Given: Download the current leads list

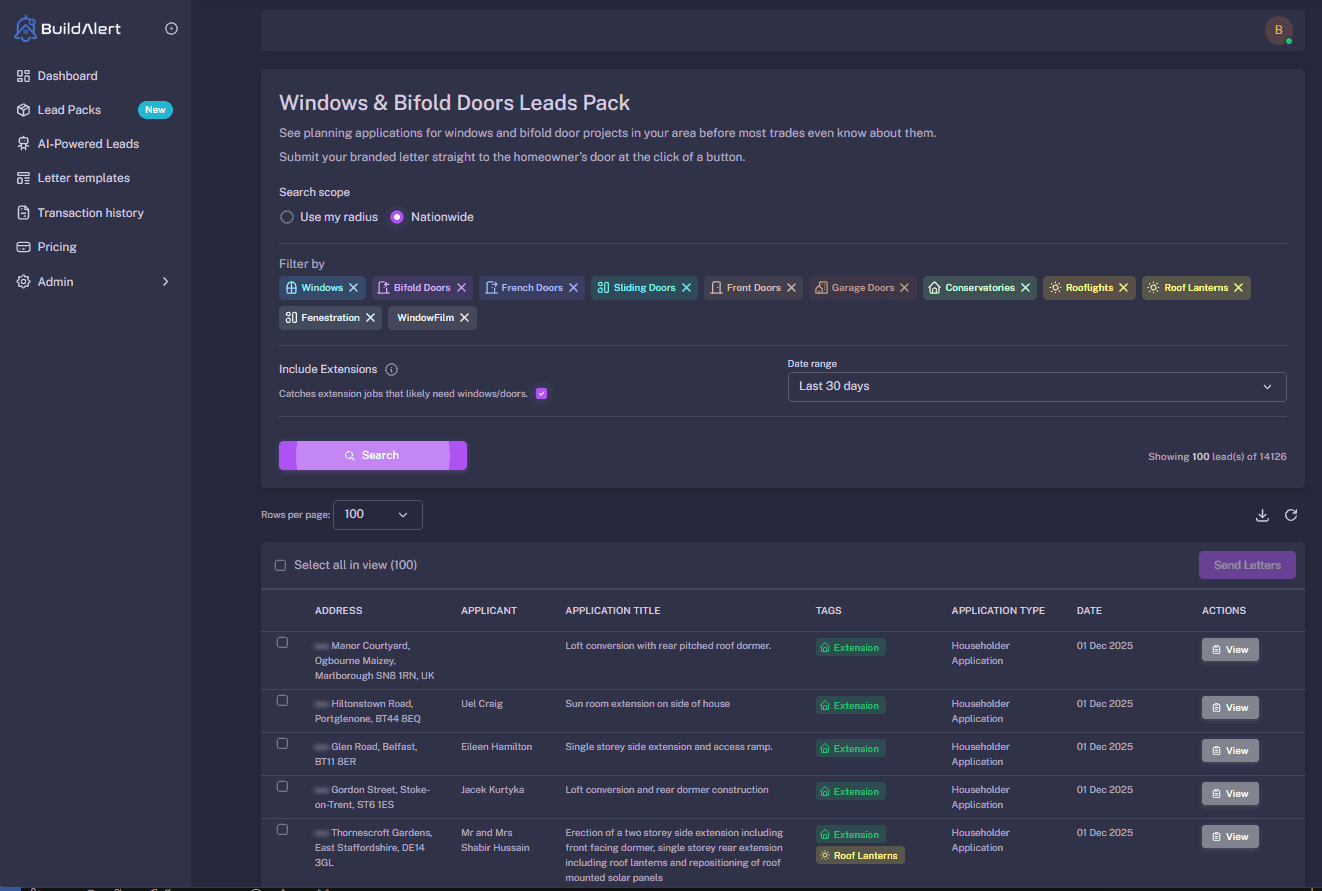Looking at the screenshot, I should (x=1262, y=514).
